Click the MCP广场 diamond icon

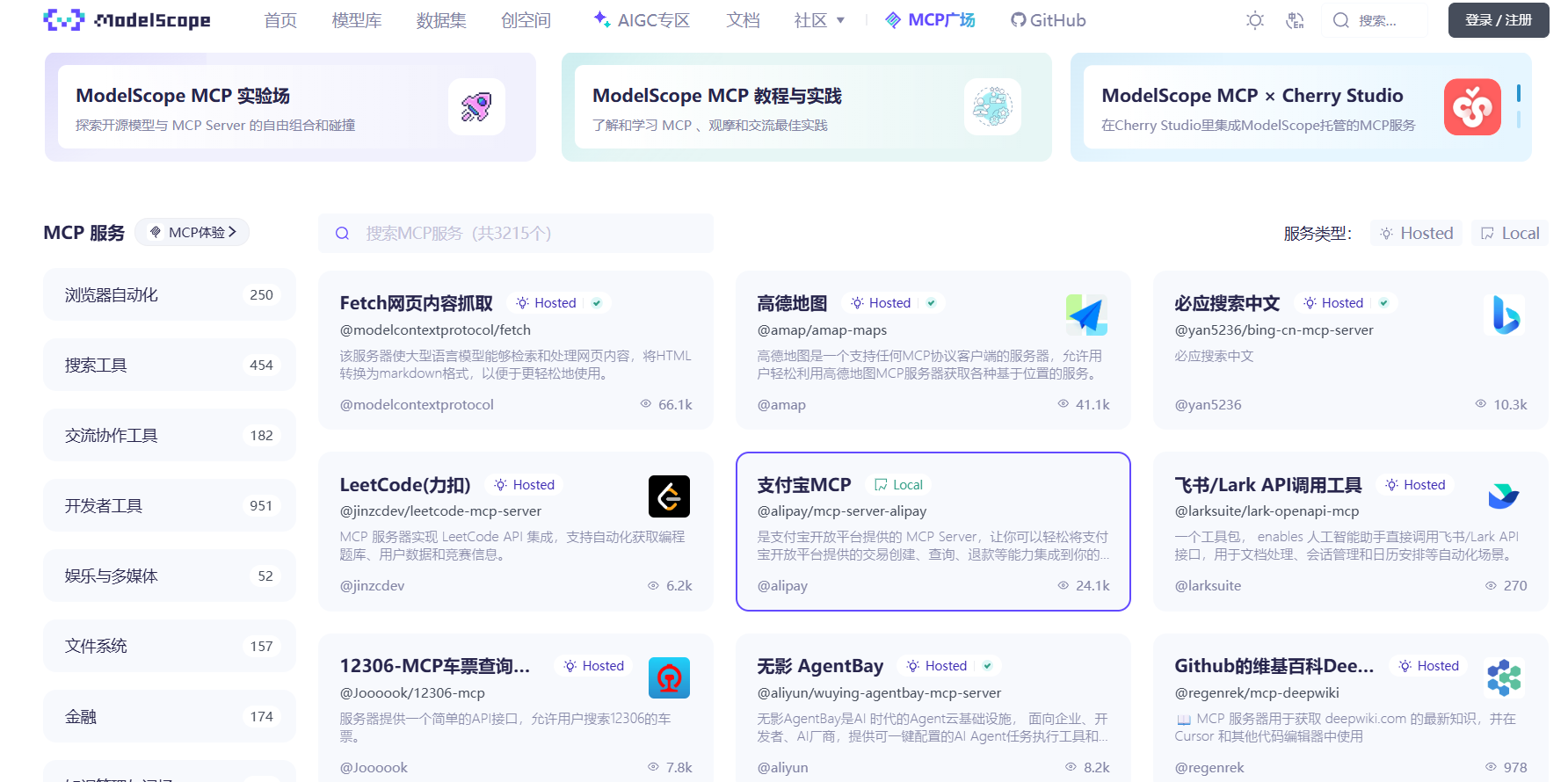click(x=893, y=20)
